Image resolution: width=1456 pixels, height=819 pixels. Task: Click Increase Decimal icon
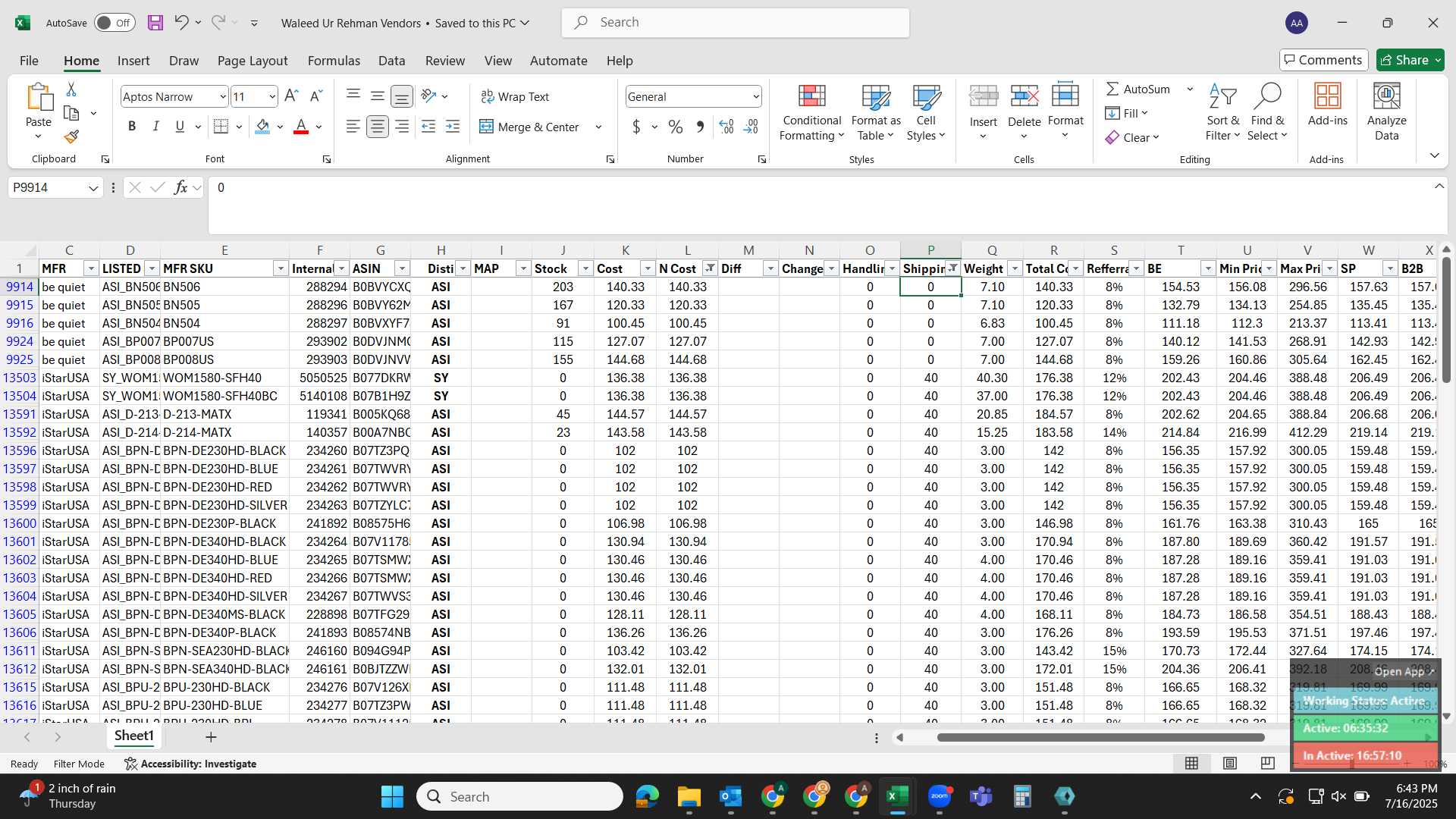pos(726,127)
